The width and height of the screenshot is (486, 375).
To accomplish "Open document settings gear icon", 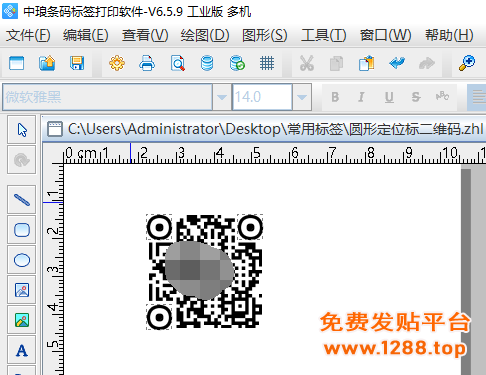I will point(117,63).
